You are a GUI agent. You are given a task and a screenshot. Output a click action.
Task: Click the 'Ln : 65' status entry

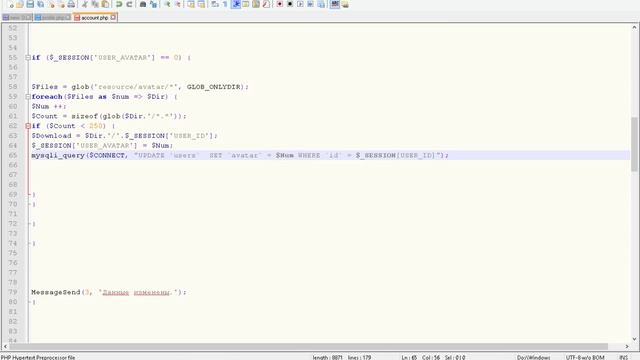409,358
